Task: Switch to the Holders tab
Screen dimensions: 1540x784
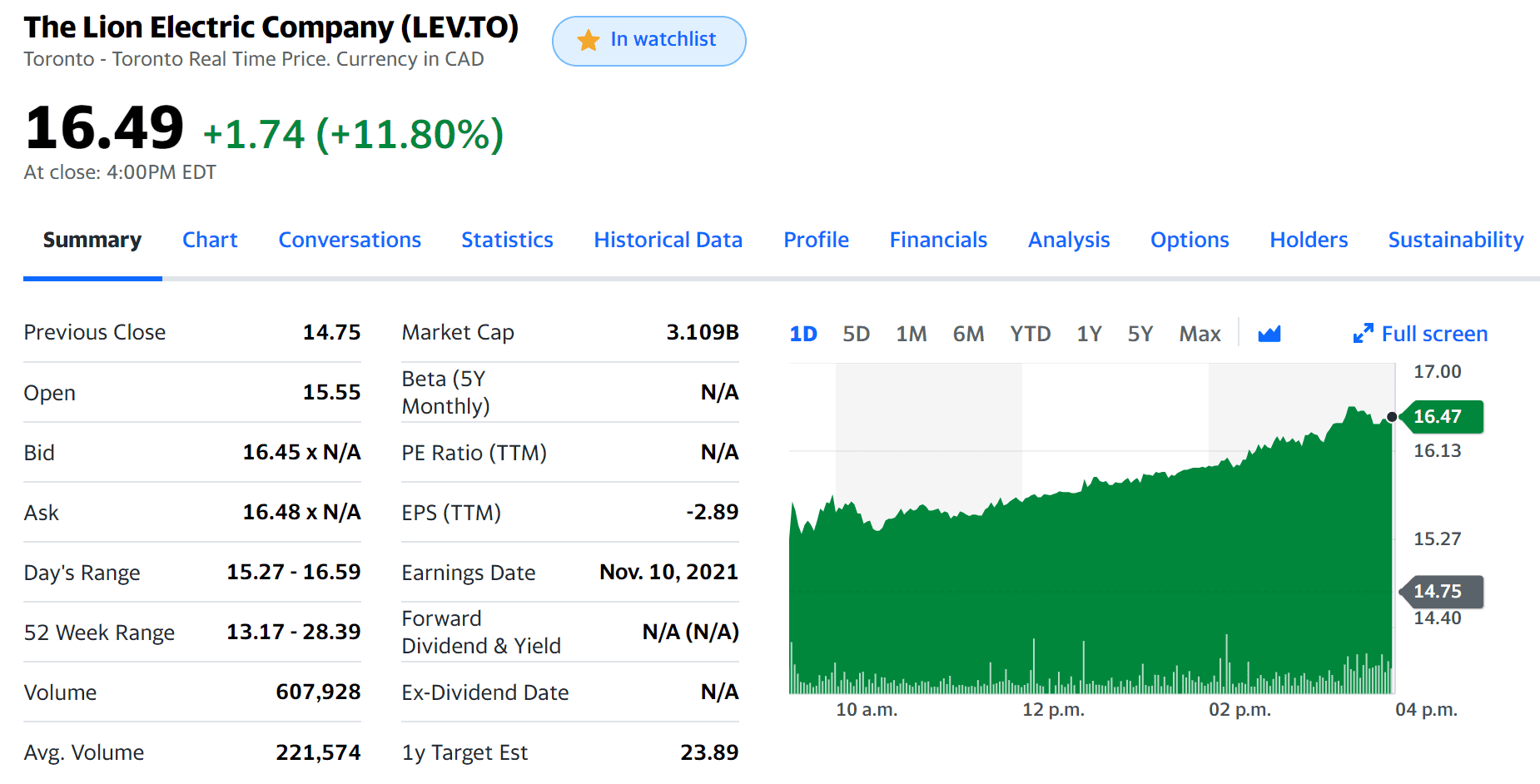Action: [x=1309, y=240]
